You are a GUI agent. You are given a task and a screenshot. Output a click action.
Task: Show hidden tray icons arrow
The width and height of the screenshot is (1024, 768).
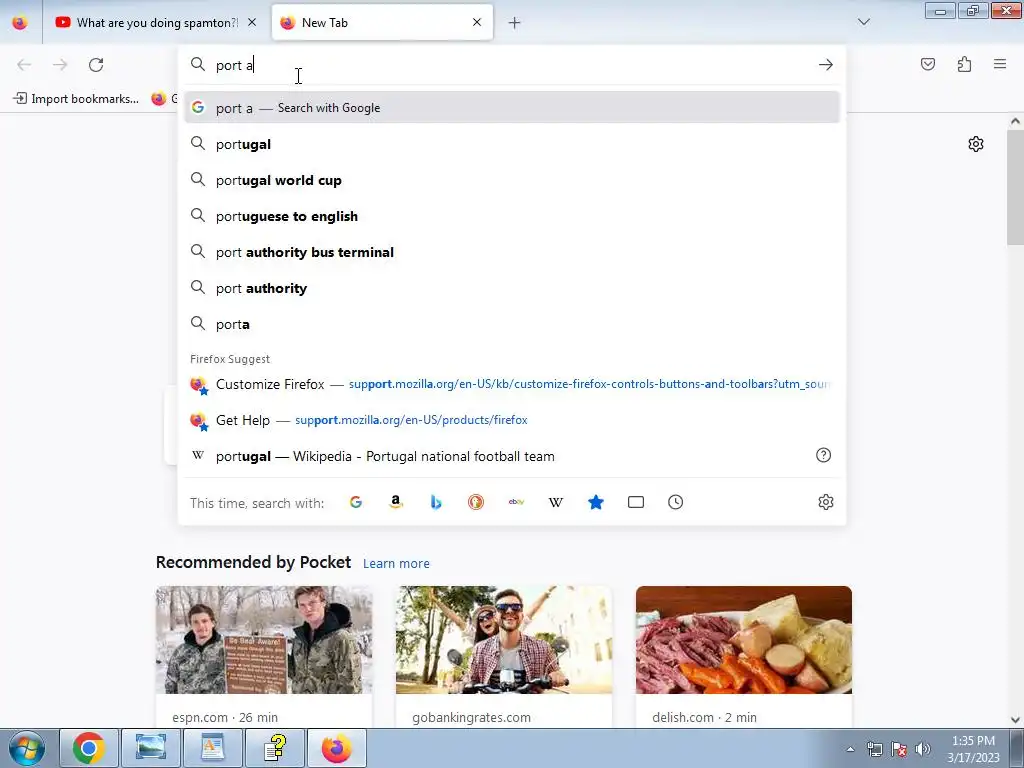pos(850,749)
